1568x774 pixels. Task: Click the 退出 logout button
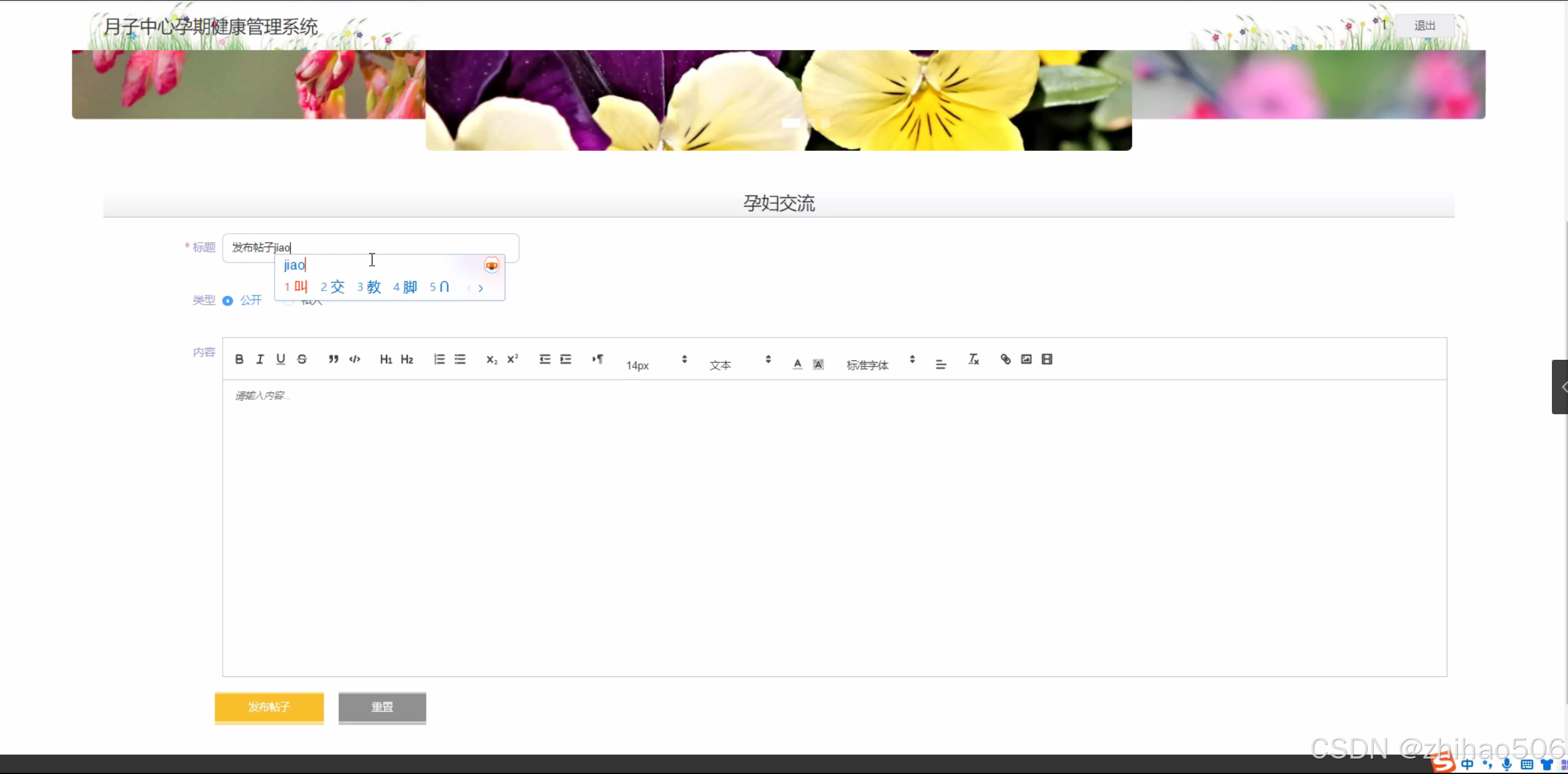[x=1424, y=25]
